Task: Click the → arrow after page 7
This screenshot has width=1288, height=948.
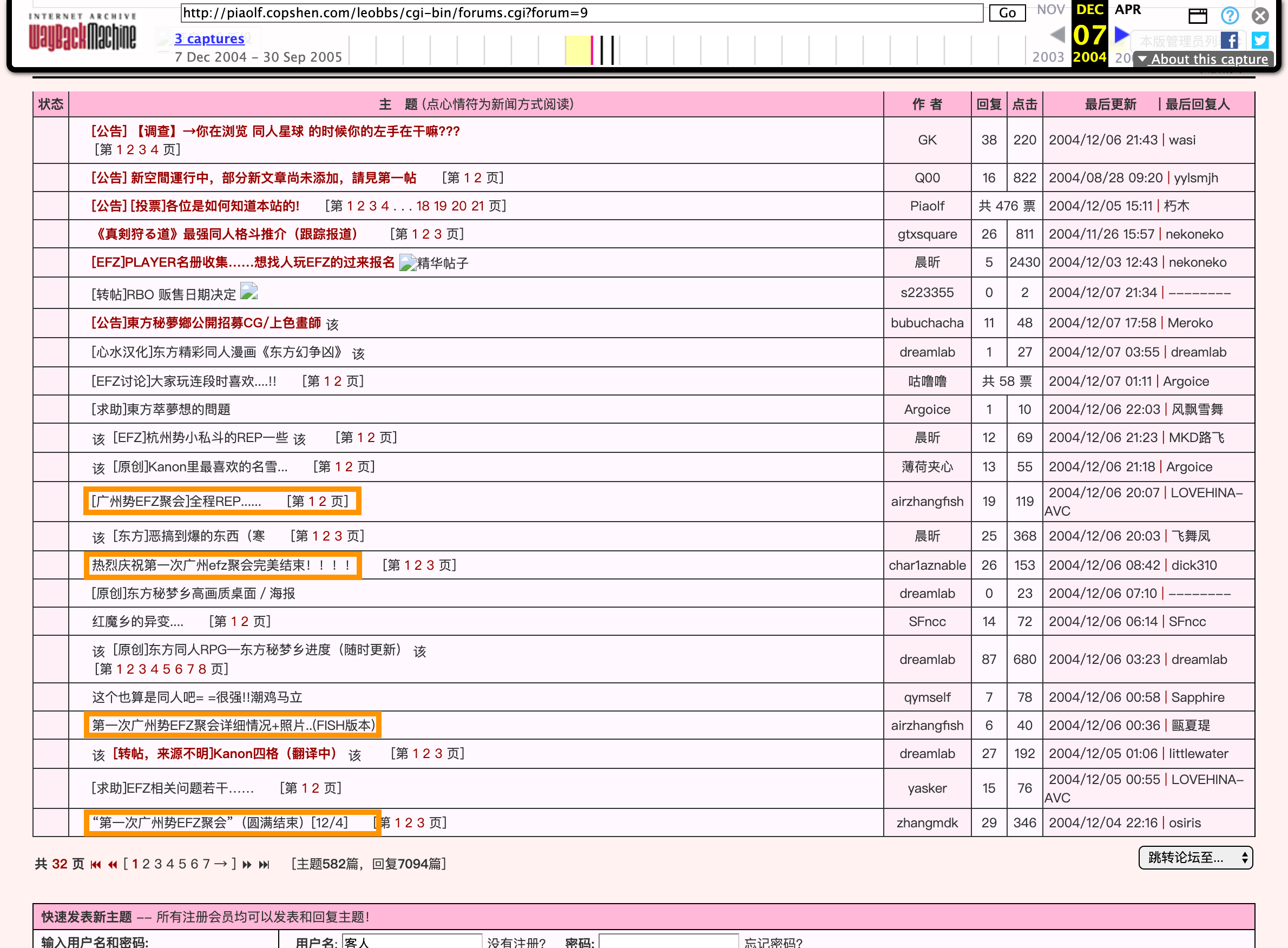Action: tap(220, 864)
